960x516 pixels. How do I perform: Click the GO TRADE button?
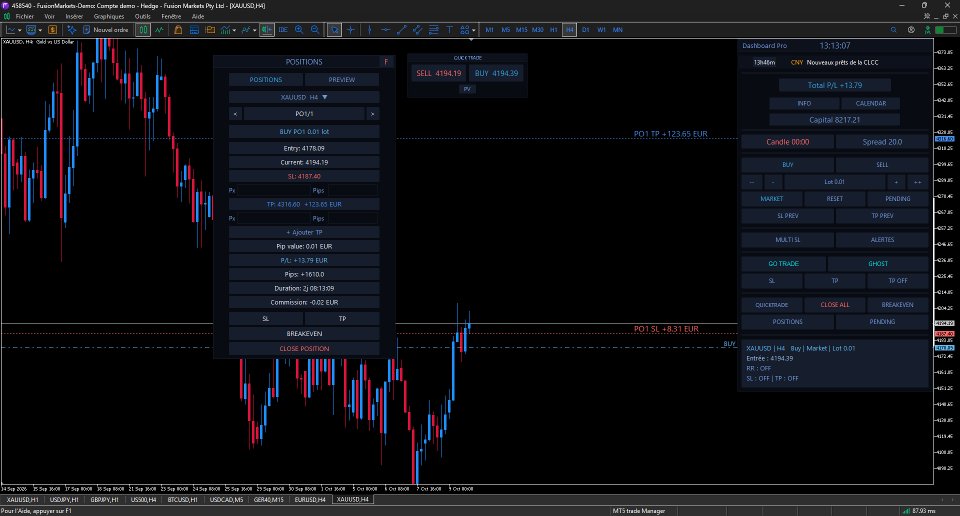[x=784, y=263]
